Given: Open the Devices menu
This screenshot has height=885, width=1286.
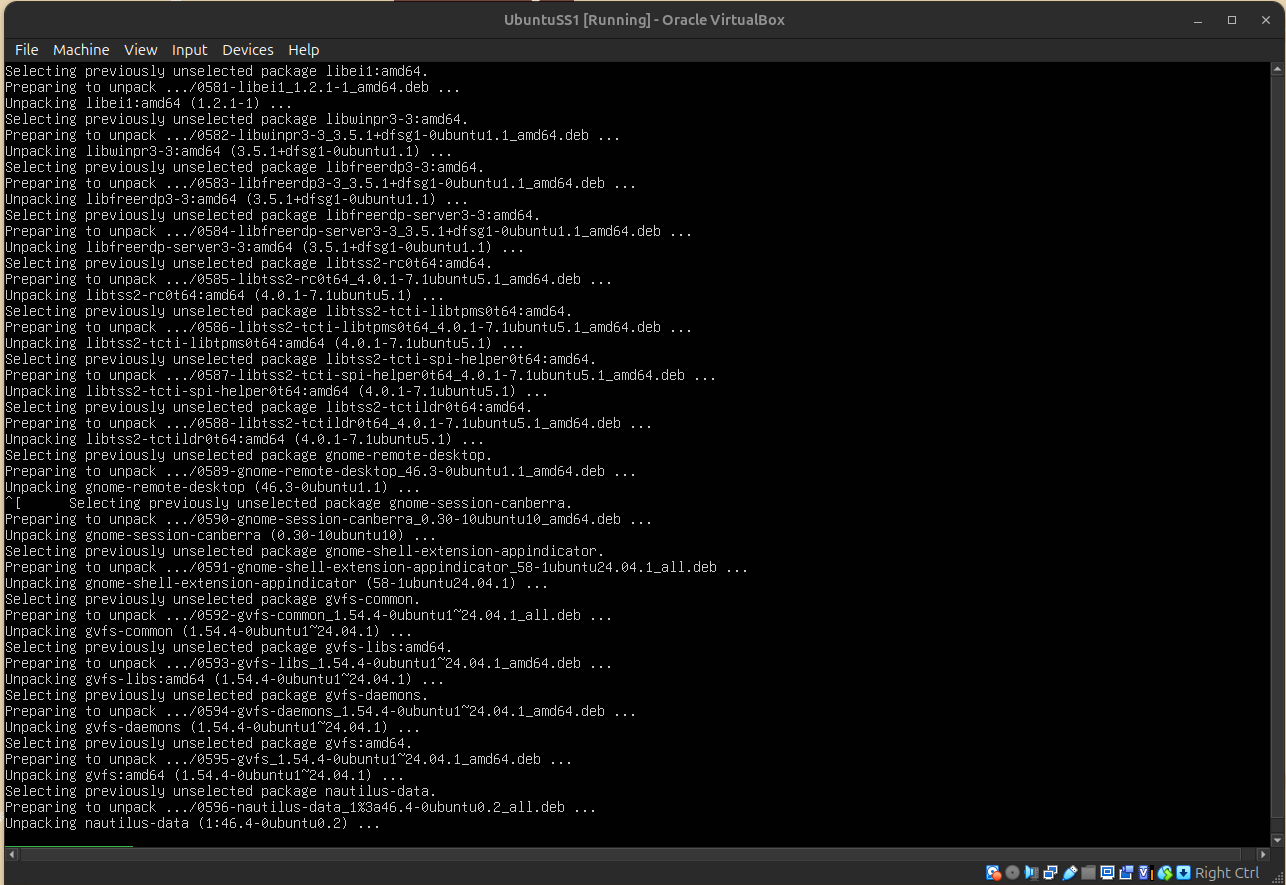Looking at the screenshot, I should (x=248, y=50).
